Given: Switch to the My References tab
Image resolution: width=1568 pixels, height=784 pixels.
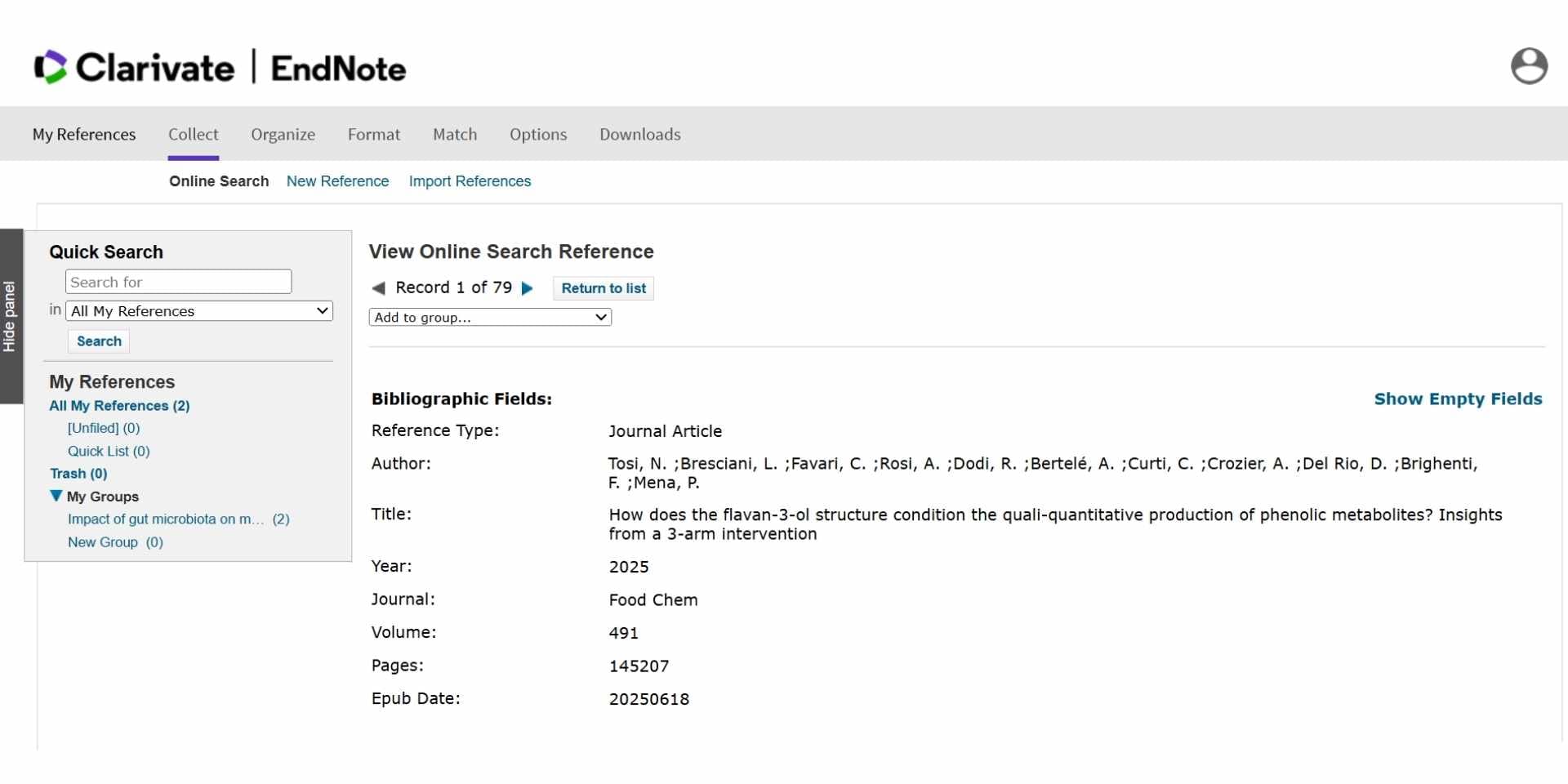Looking at the screenshot, I should [x=83, y=134].
